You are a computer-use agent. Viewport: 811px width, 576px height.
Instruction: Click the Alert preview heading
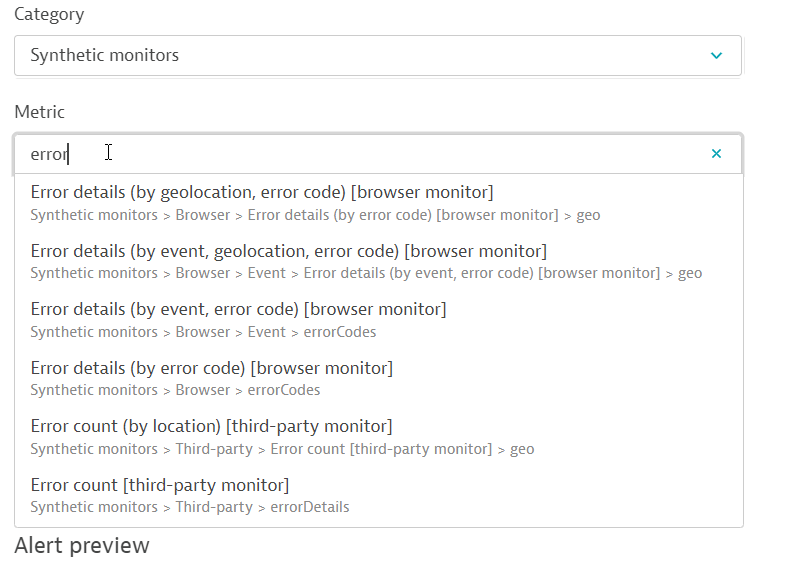[82, 545]
